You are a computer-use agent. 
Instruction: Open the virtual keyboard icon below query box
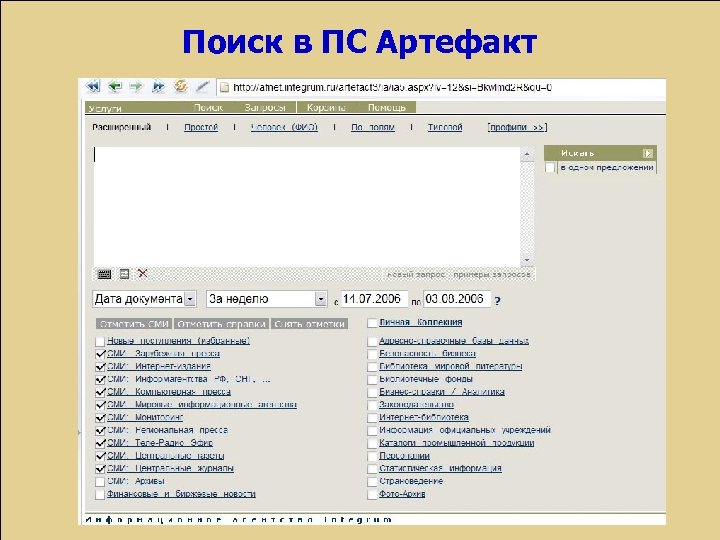pyautogui.click(x=104, y=274)
